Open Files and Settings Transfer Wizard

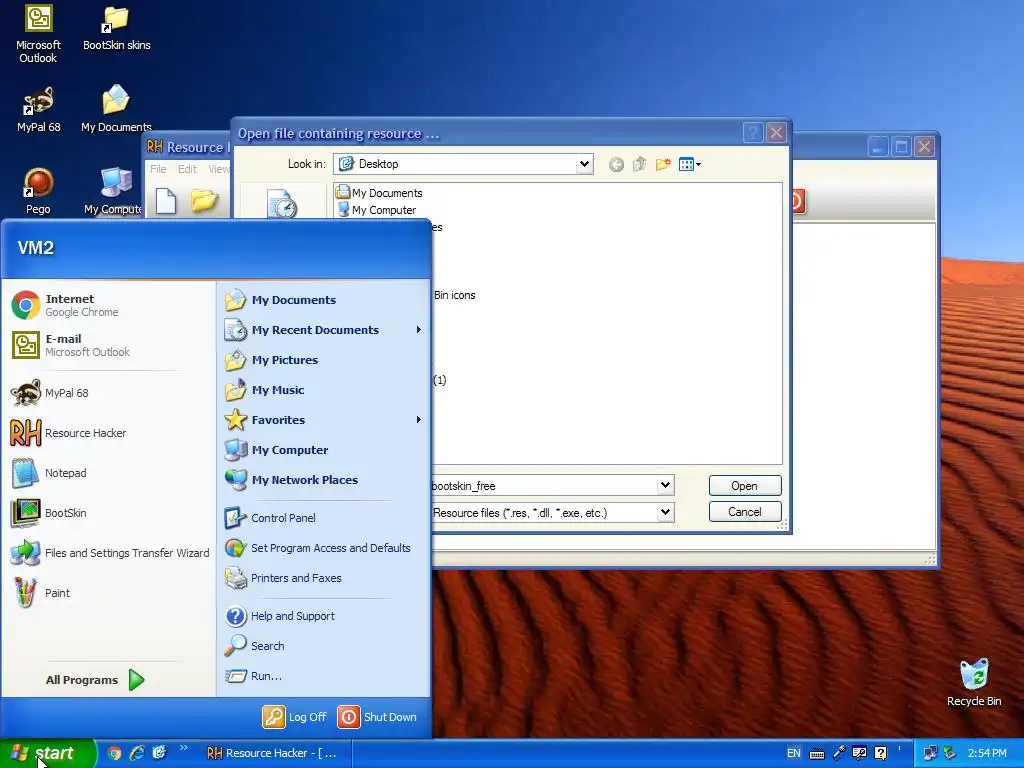point(108,553)
